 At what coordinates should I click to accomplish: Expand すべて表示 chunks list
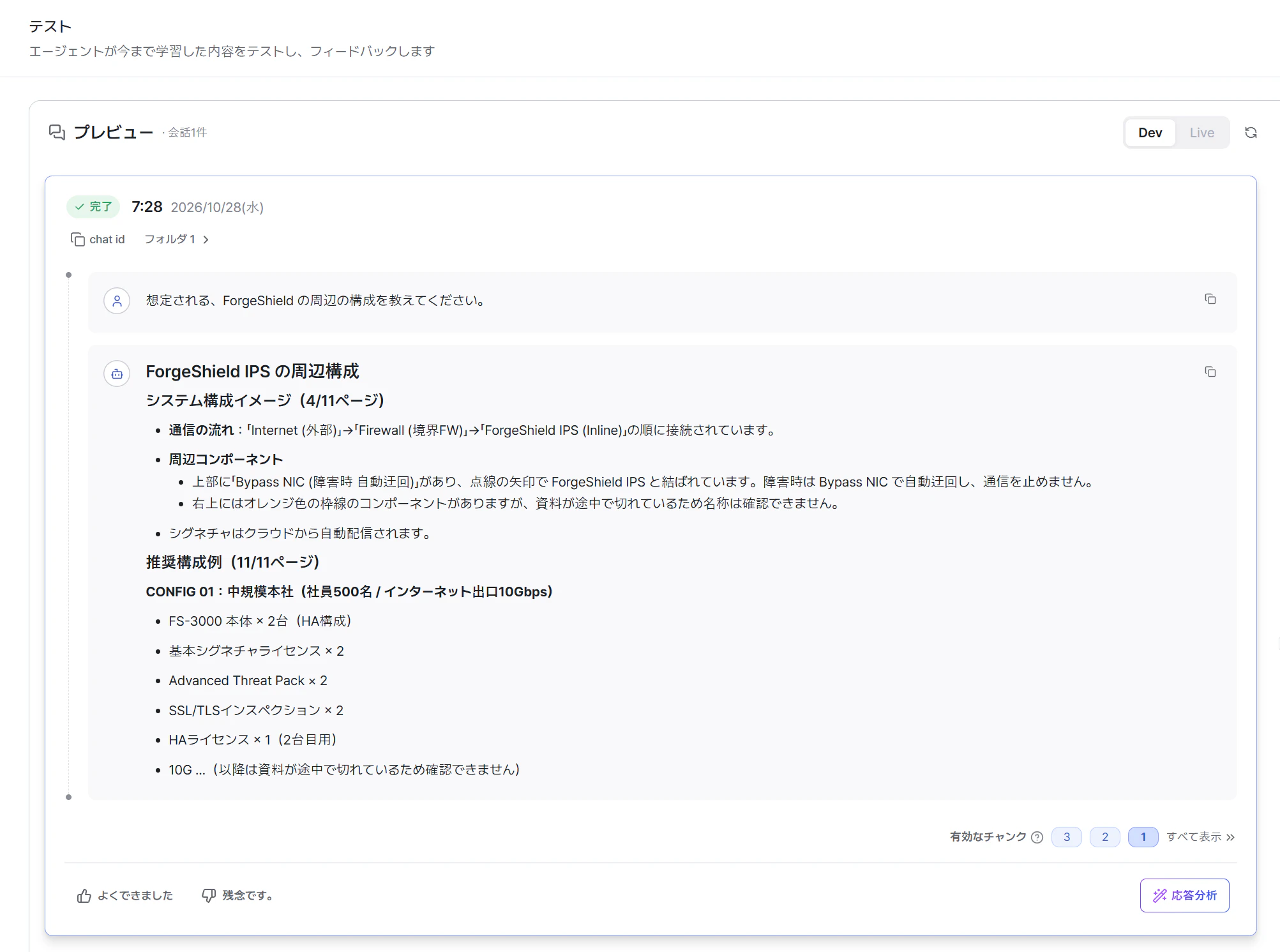[x=1200, y=837]
